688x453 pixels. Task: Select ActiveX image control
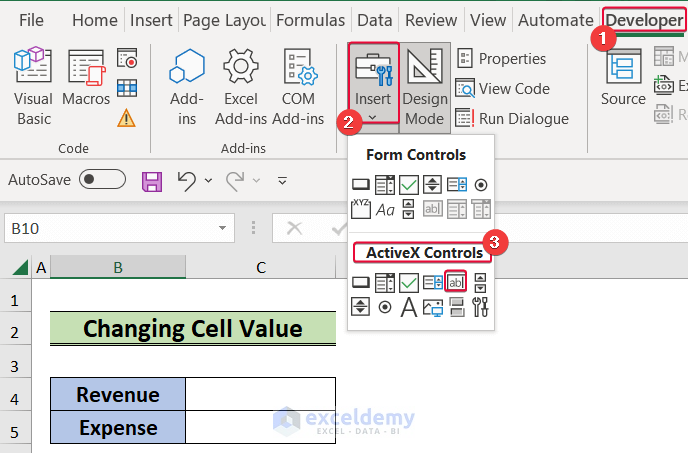(x=433, y=307)
